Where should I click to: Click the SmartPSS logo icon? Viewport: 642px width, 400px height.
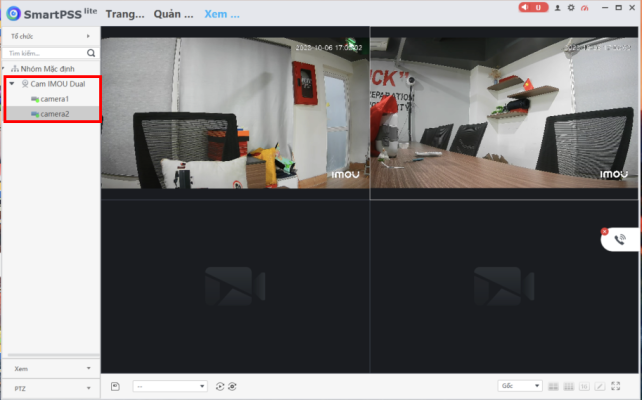point(14,14)
